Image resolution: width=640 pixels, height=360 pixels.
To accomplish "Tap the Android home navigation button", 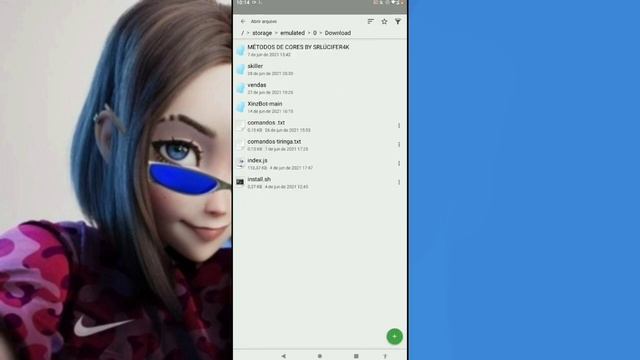I will [x=320, y=356].
